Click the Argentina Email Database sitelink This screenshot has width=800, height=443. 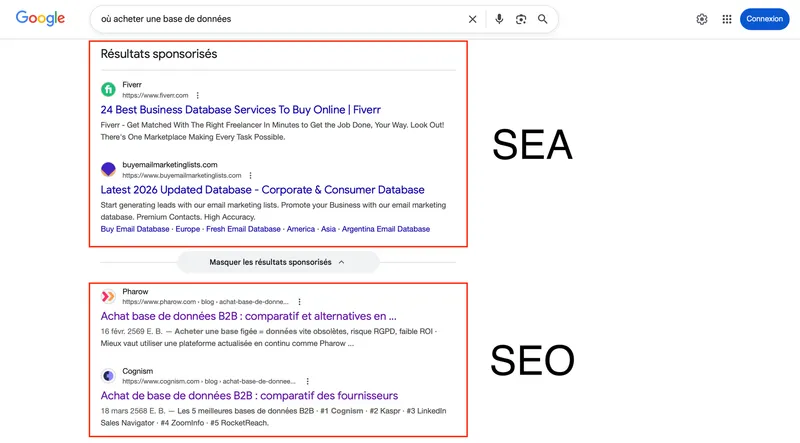[x=386, y=229]
